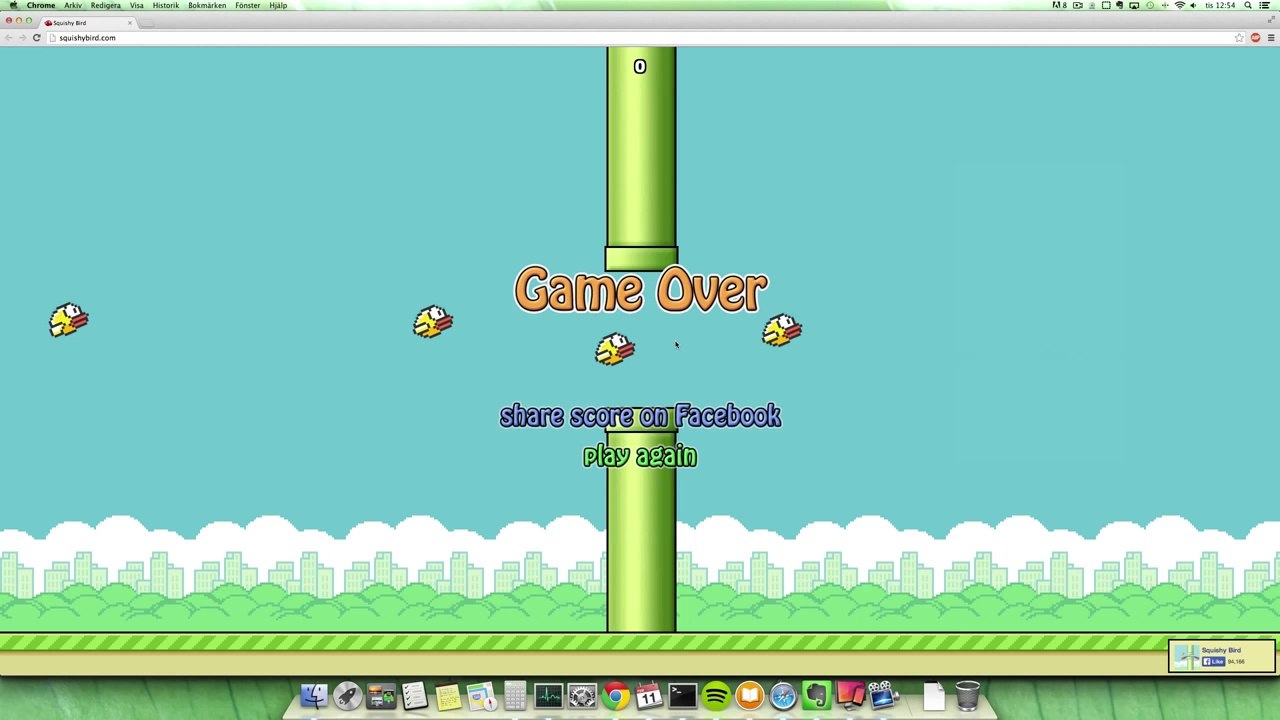Open Evernote from the dock
Viewport: 1280px width, 720px height.
pos(816,695)
